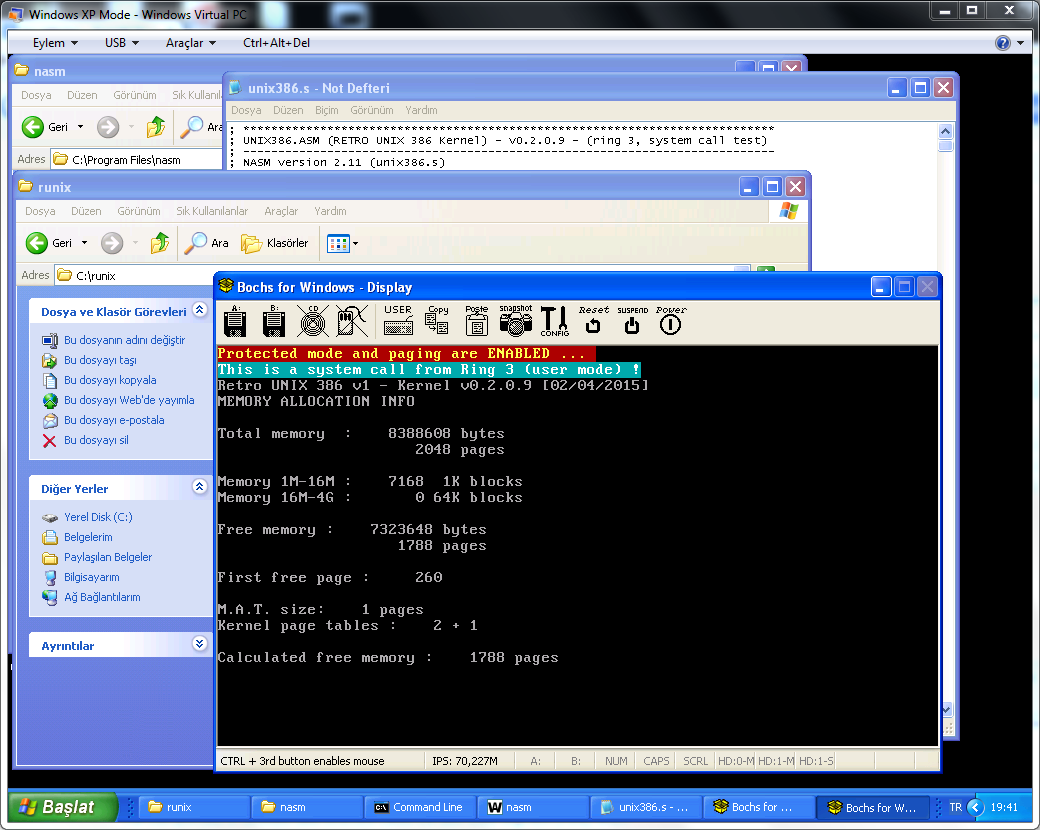1040x830 pixels.
Task: Switch to unix386.s taskbar button
Action: coord(645,807)
